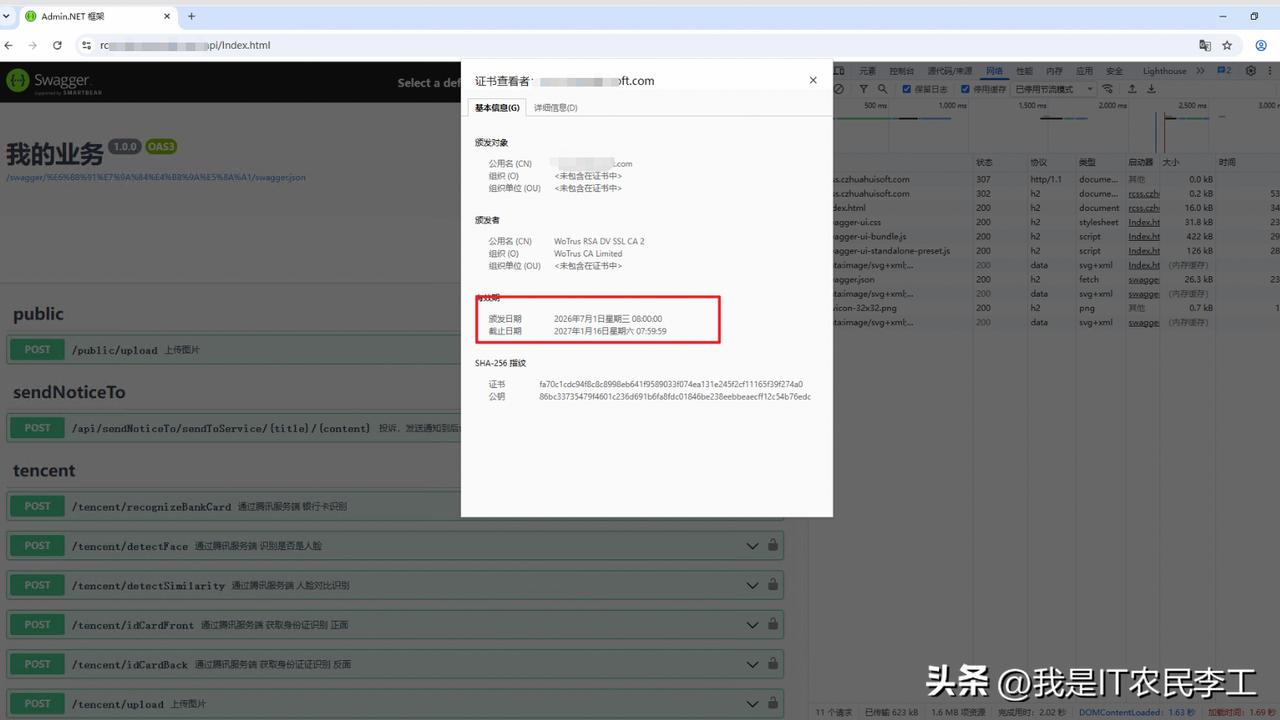1280x720 pixels.
Task: Open DevTools network search magnifier
Action: [x=885, y=89]
